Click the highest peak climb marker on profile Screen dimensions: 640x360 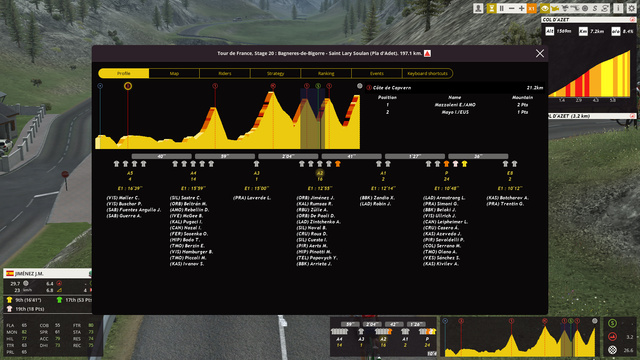(x=273, y=86)
